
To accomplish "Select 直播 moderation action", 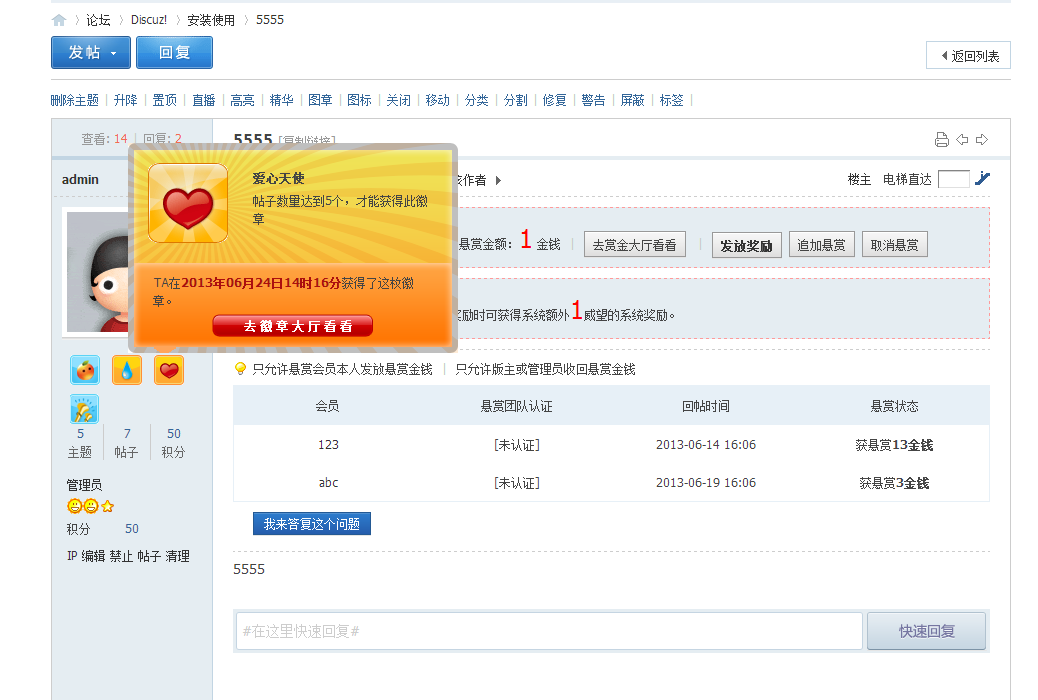I will pyautogui.click(x=204, y=100).
